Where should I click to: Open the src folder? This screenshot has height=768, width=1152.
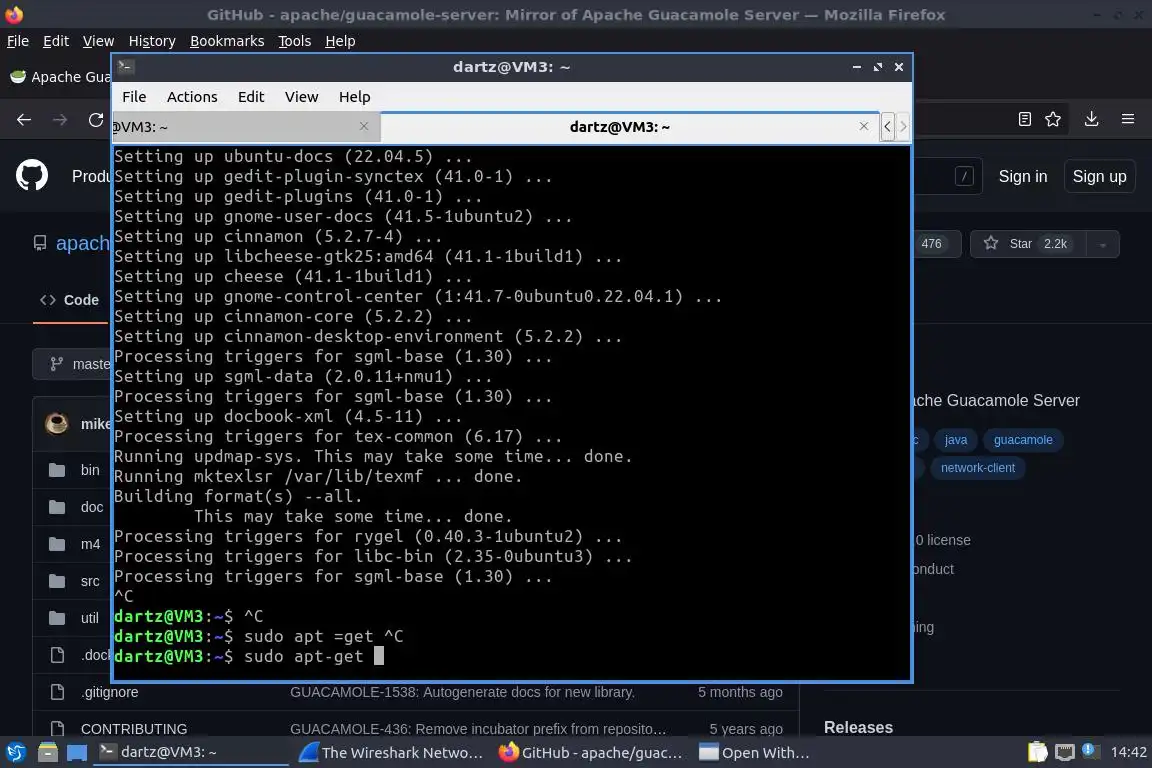pyautogui.click(x=90, y=581)
